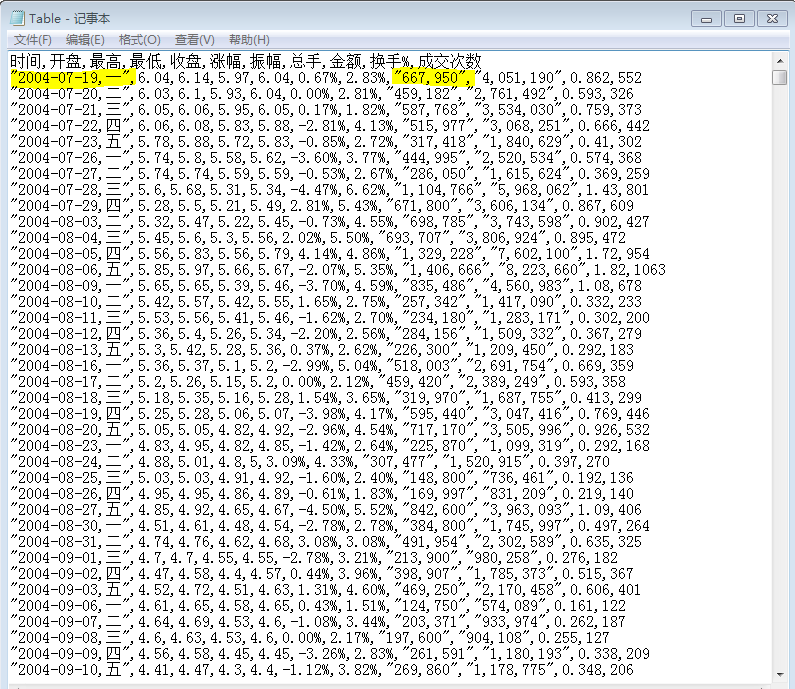Click the row dated 2004-08-27
The image size is (795, 689).
(x=326, y=510)
